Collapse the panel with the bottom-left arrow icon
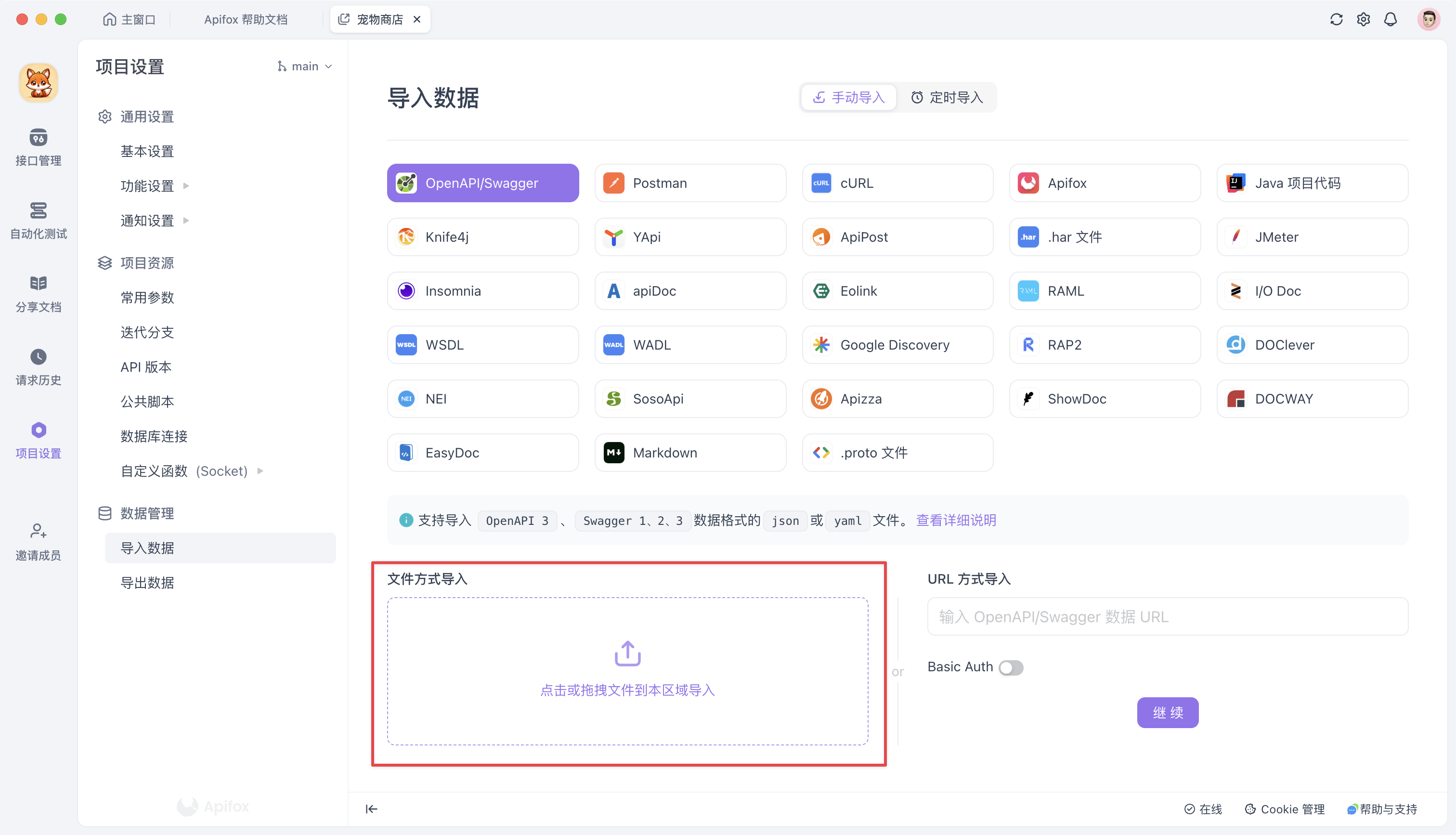Viewport: 1456px width, 835px height. tap(371, 809)
